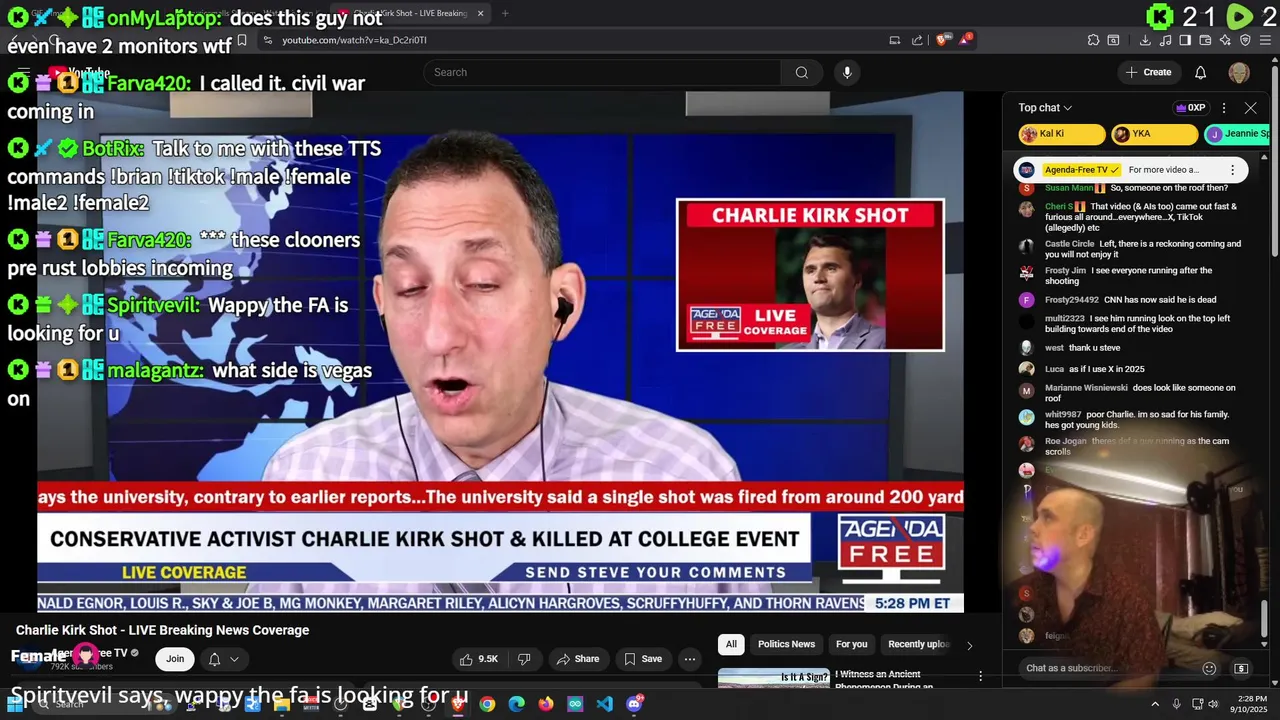The image size is (1280, 720).
Task: Select the All filter chip
Action: click(731, 644)
